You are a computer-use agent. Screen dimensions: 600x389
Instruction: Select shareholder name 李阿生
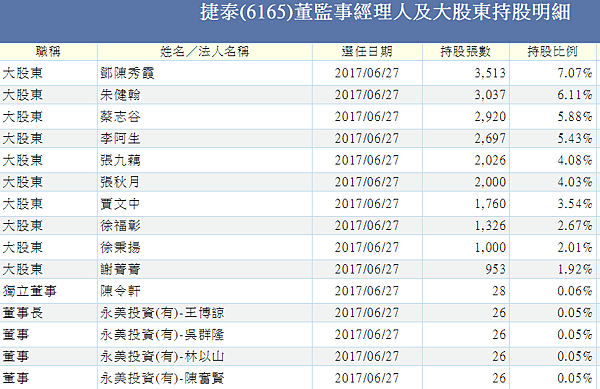click(120, 138)
